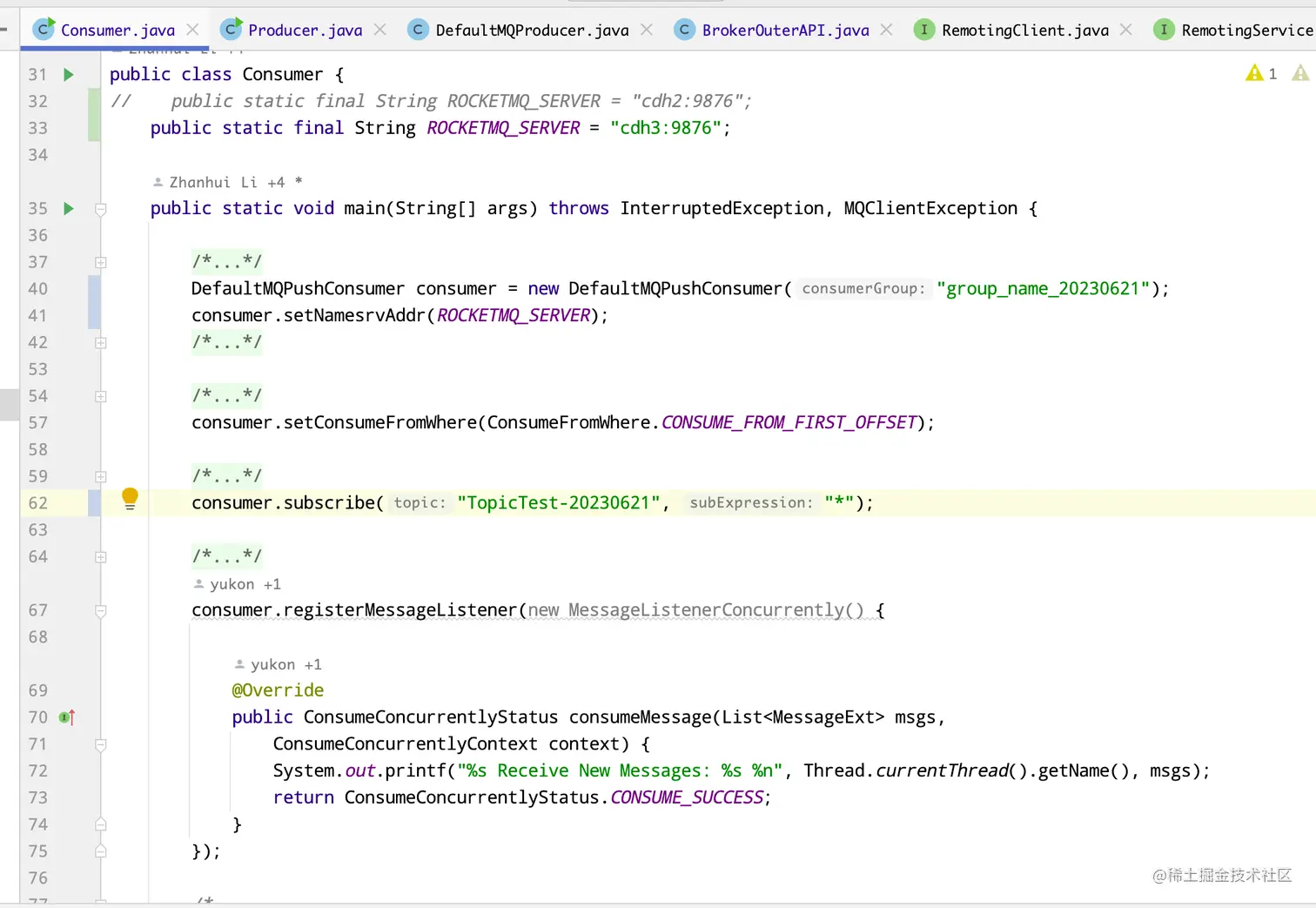
Task: Place cursor on CONSUME_FROM_FIRST_OFFSET constant
Action: [x=789, y=423]
